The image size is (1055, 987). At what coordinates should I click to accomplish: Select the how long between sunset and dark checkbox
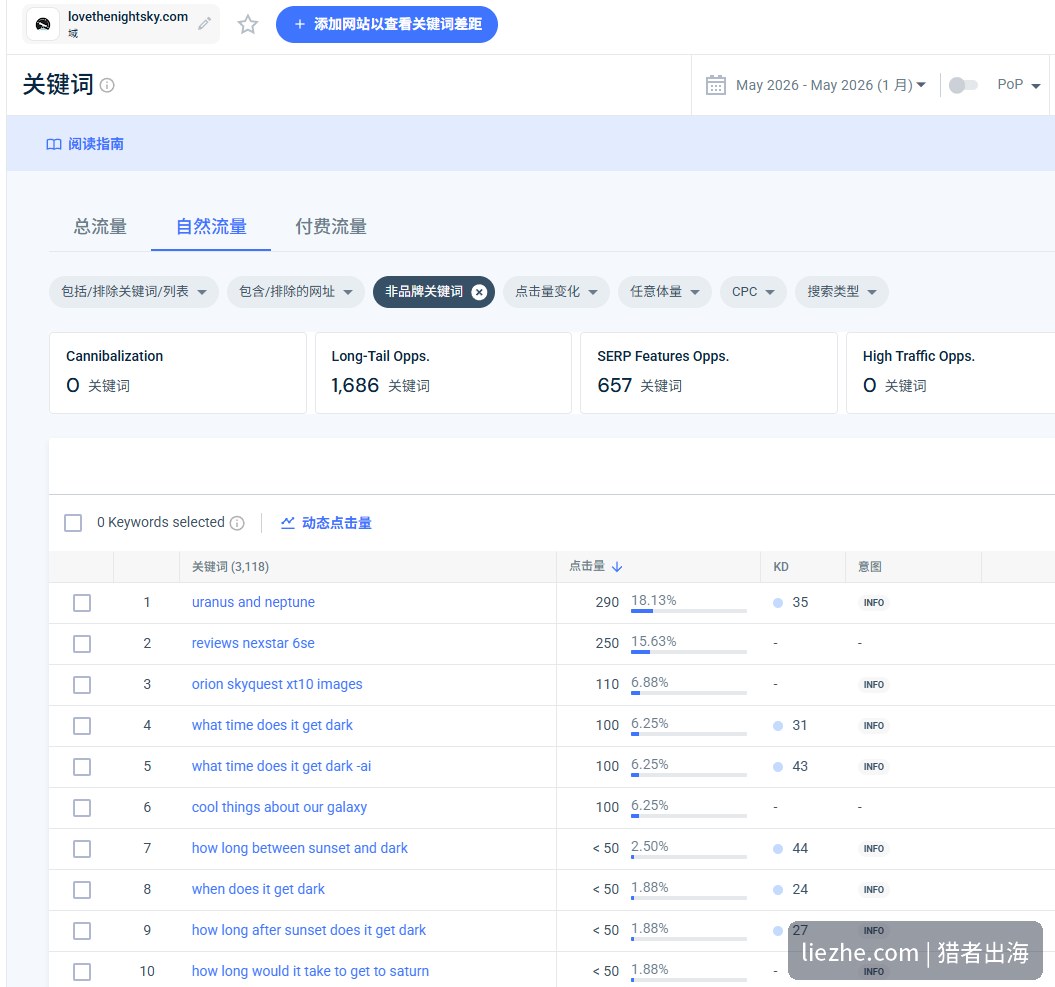pos(82,849)
